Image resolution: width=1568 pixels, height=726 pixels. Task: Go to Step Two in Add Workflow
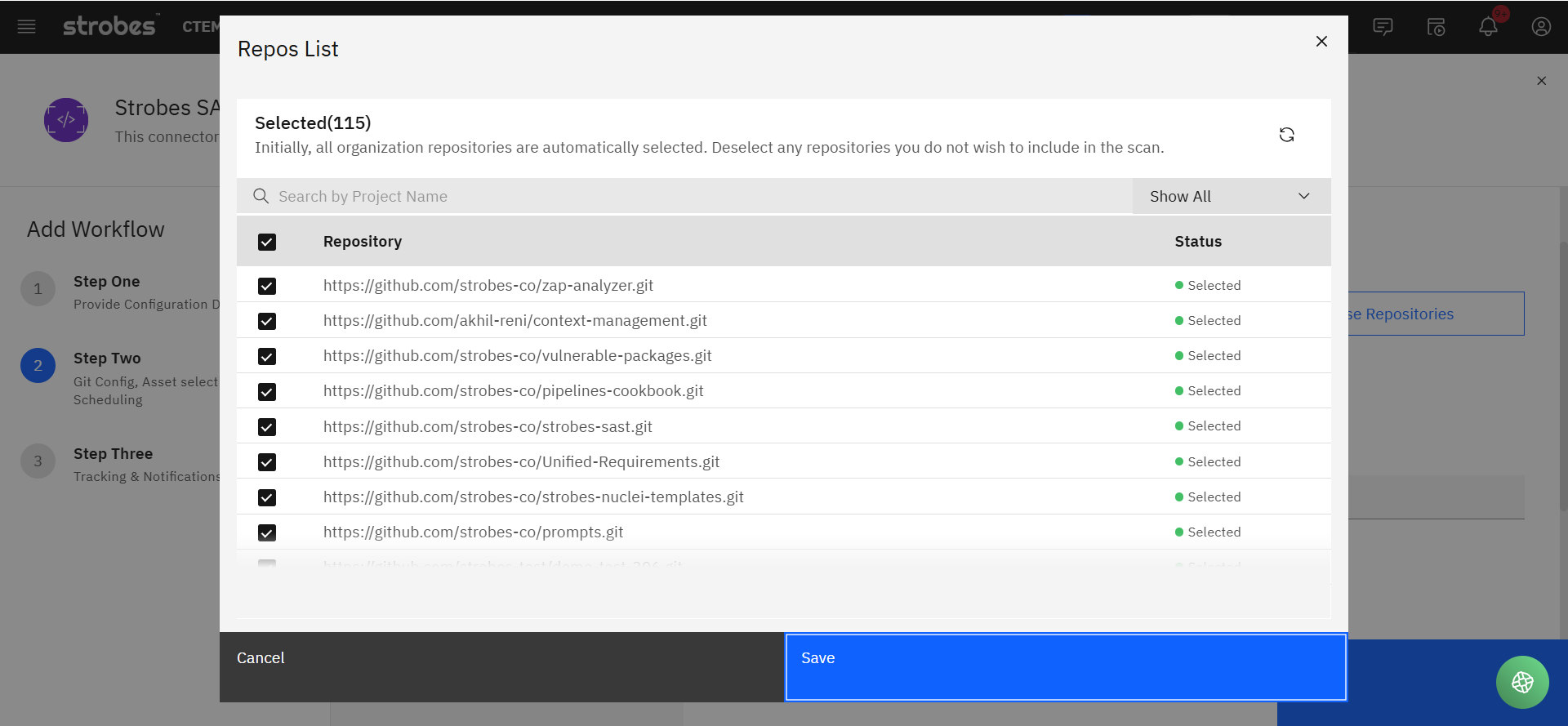[107, 359]
